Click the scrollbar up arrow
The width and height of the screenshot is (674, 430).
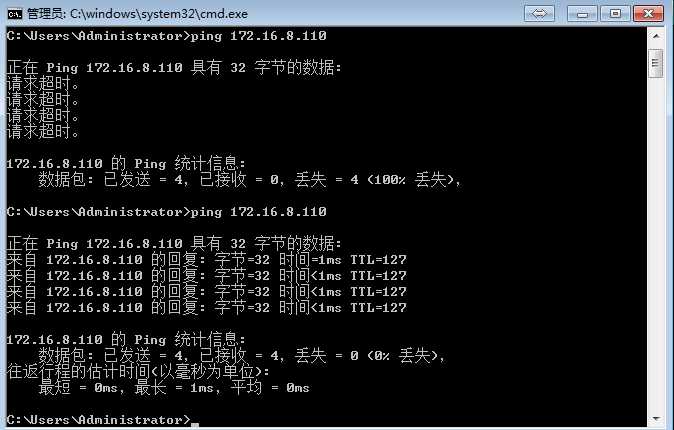[x=656, y=37]
